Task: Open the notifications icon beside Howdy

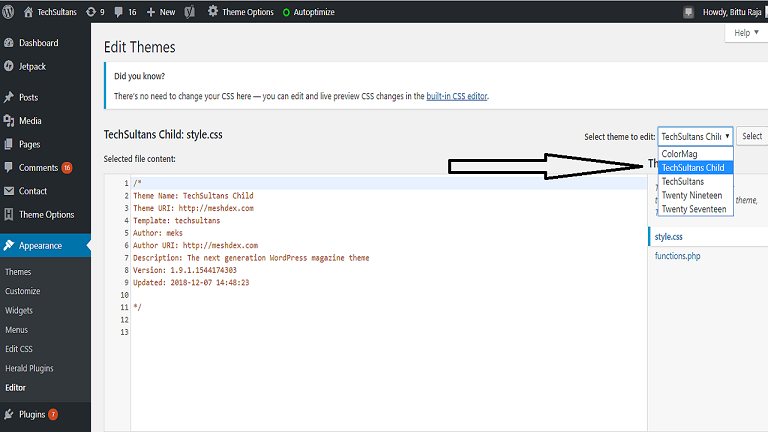Action: click(x=688, y=12)
